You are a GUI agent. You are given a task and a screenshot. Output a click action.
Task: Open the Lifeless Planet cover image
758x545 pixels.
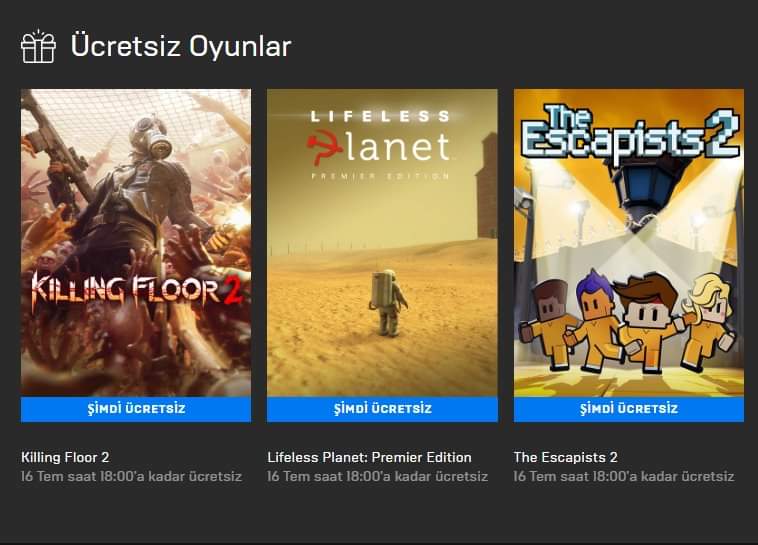tap(382, 243)
